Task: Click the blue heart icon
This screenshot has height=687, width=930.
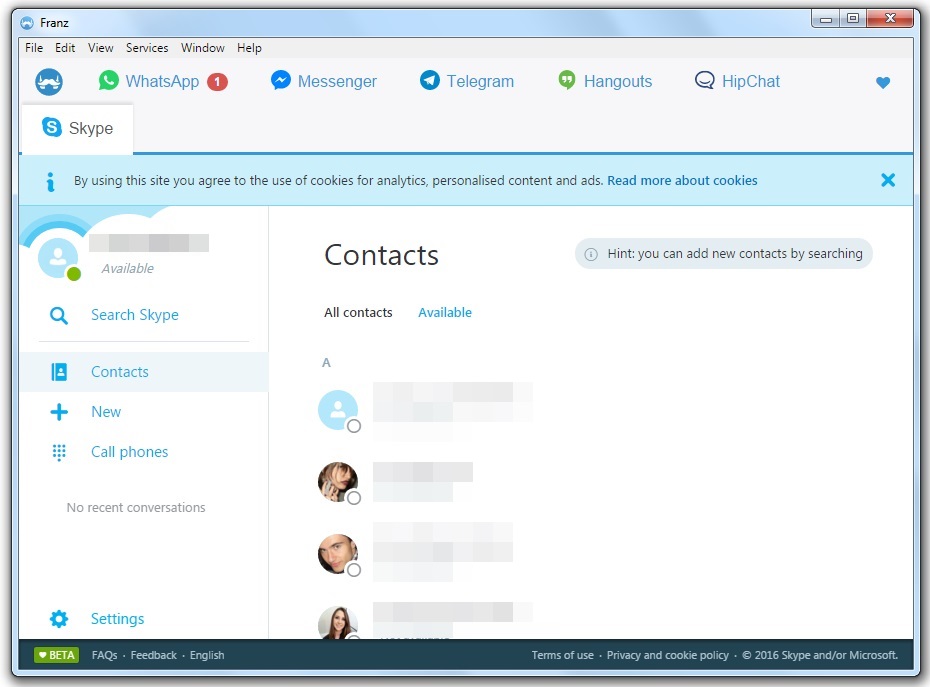Action: [x=883, y=82]
